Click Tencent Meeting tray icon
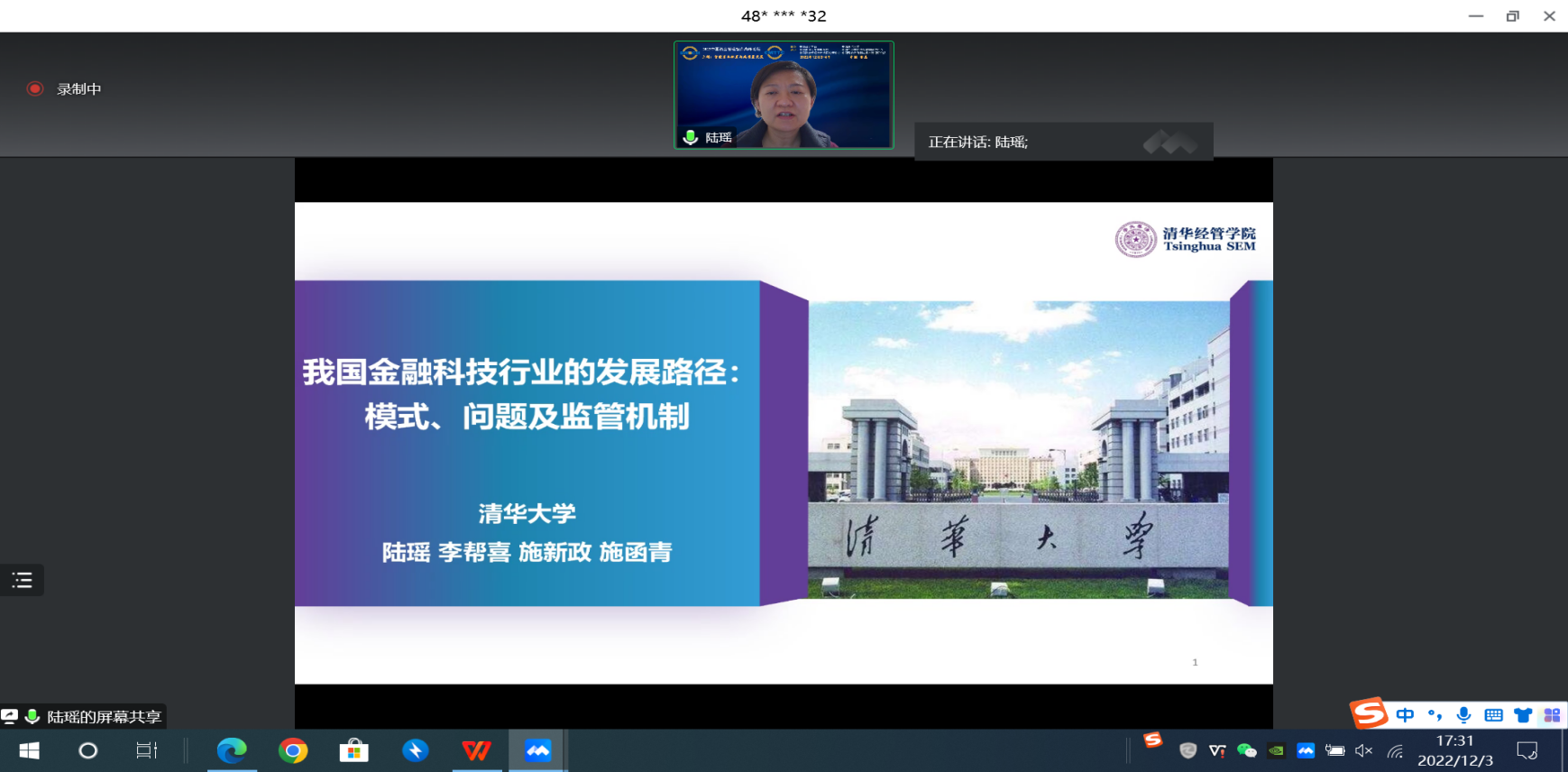The height and width of the screenshot is (772, 1568). click(1306, 750)
